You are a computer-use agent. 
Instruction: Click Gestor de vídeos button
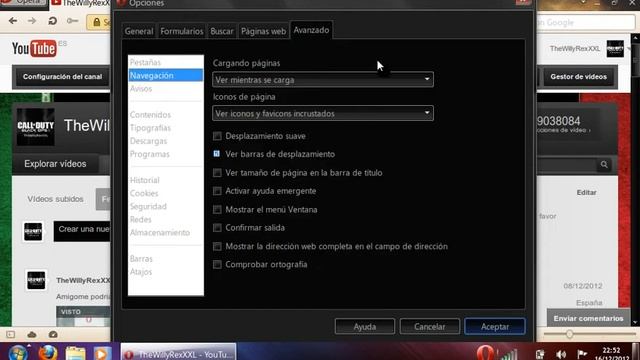pos(578,77)
